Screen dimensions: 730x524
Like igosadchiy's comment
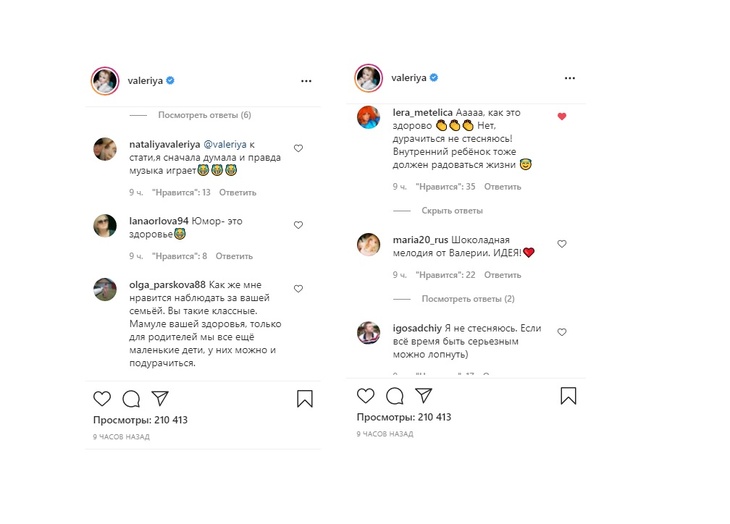(x=562, y=332)
